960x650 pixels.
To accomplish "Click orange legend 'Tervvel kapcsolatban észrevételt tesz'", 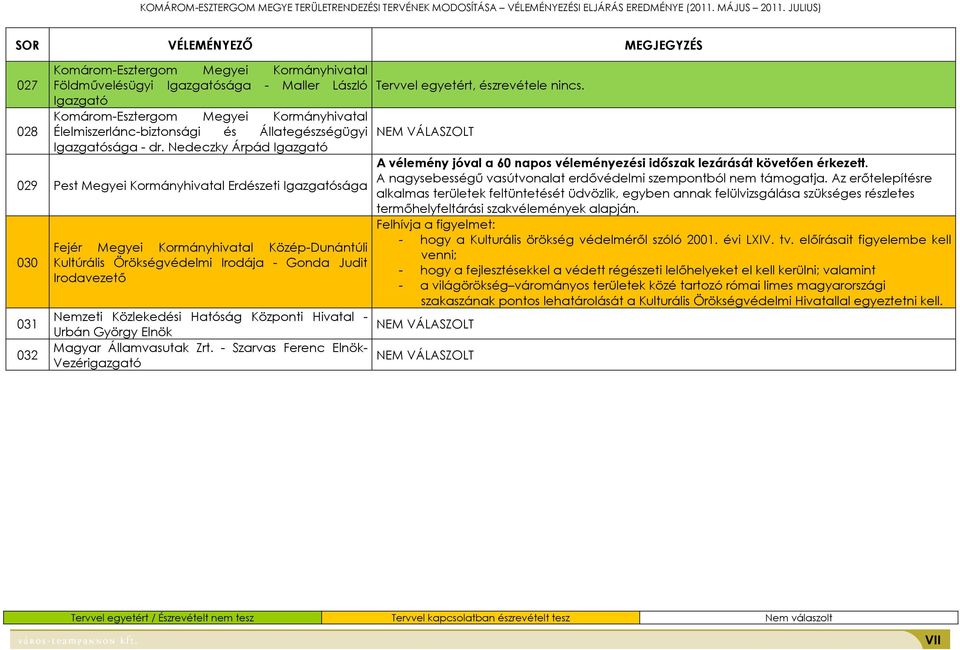I will pyautogui.click(x=481, y=618).
